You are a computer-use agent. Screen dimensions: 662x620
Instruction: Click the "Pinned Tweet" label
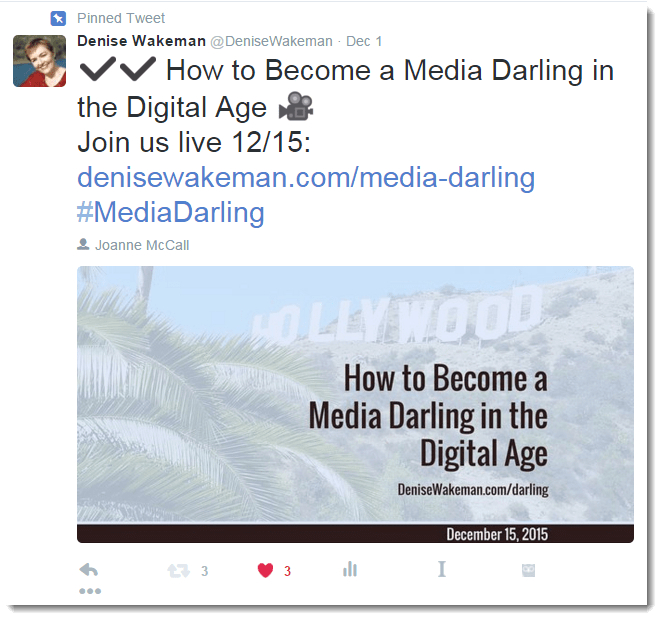(121, 18)
